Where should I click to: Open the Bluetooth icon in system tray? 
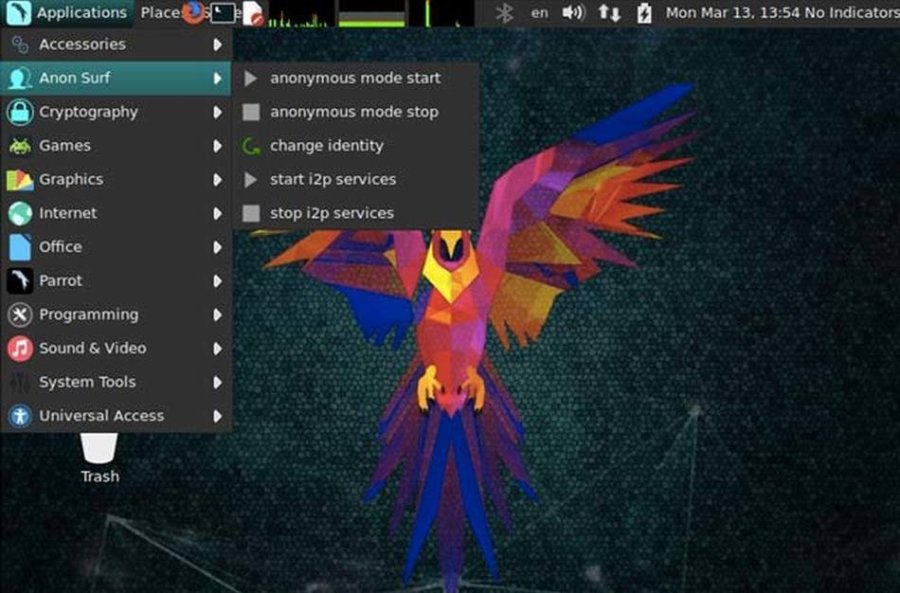504,13
